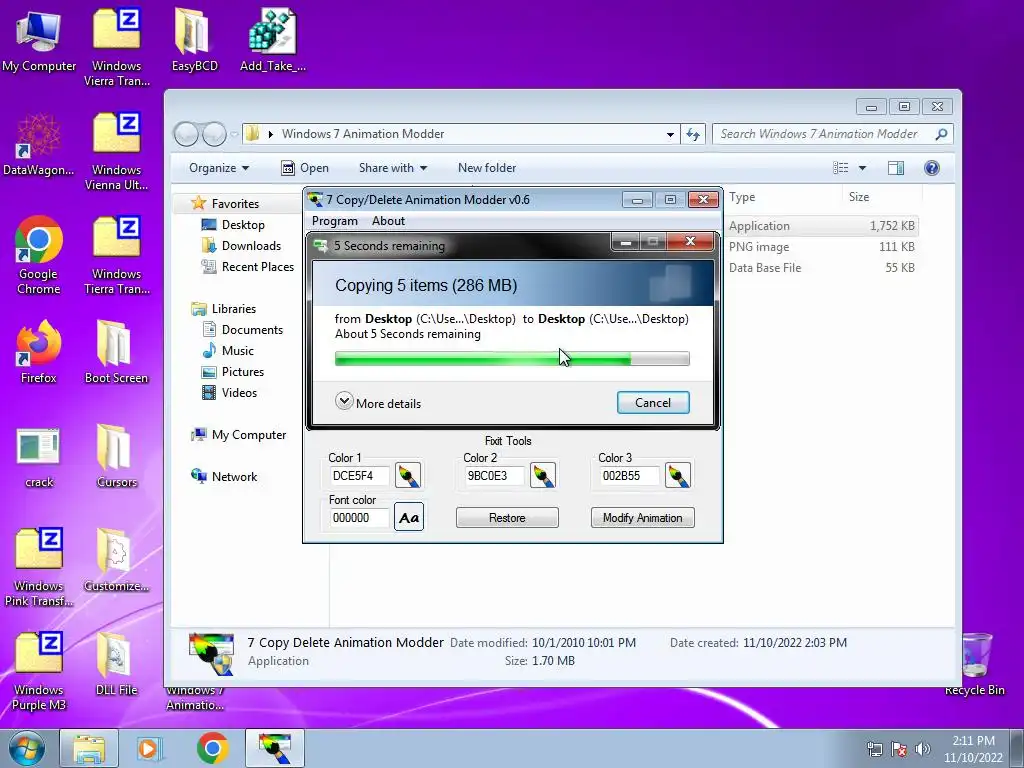Click Animation Modder taskbar icon
The height and width of the screenshot is (768, 1024).
tap(274, 748)
